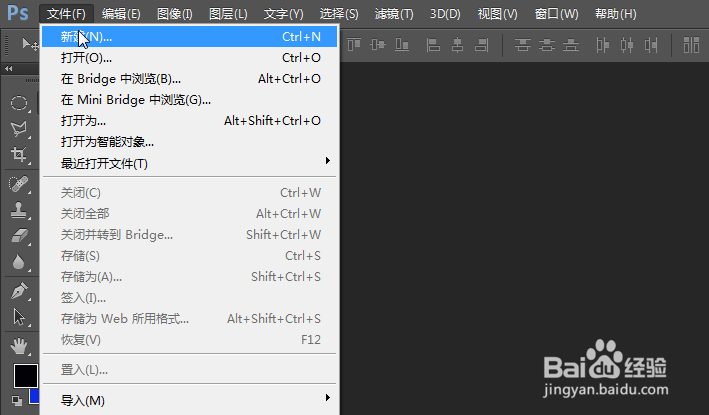Click Align Bottom Edges icon

402,45
